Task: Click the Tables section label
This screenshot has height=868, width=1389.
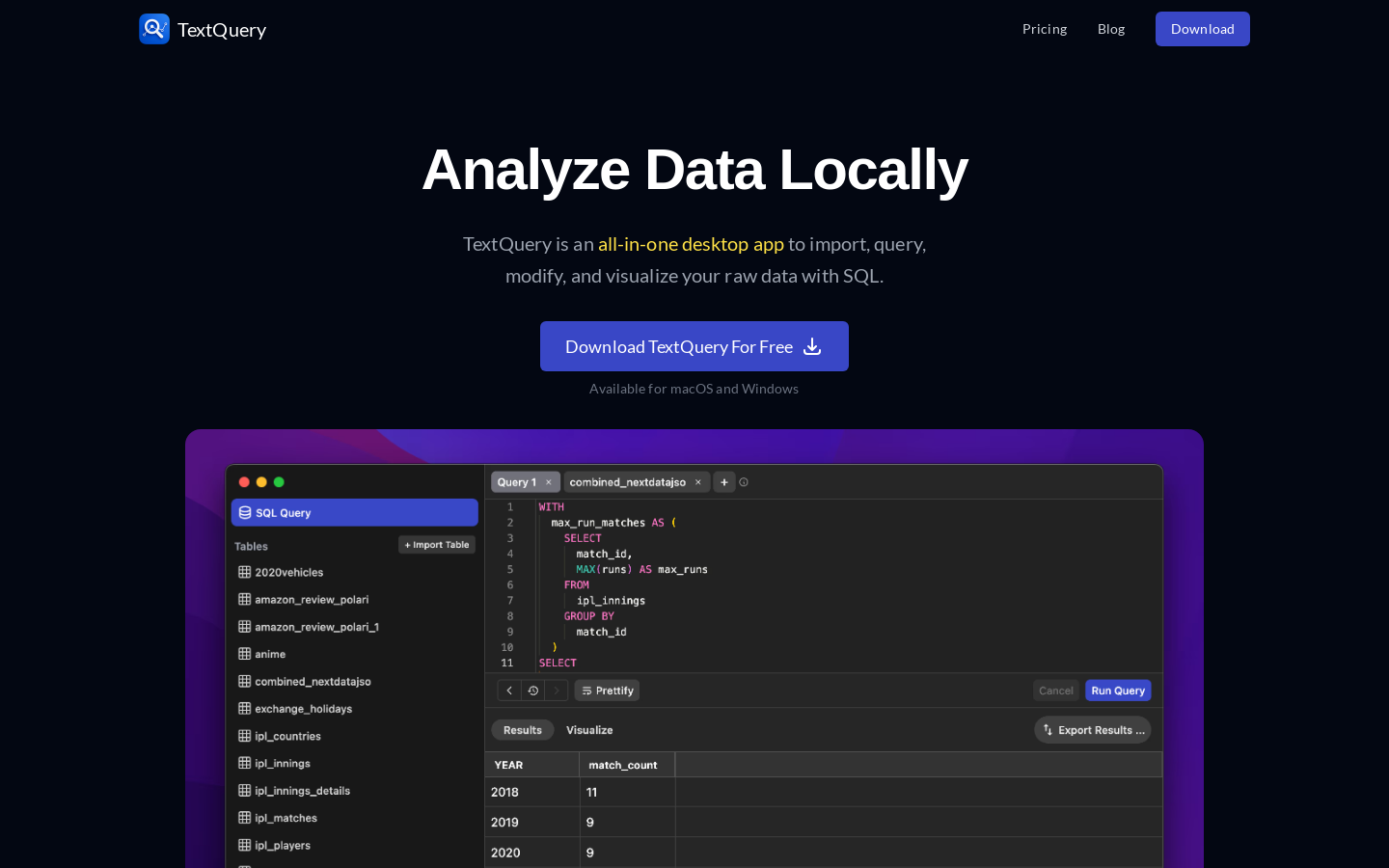Action: [251, 546]
